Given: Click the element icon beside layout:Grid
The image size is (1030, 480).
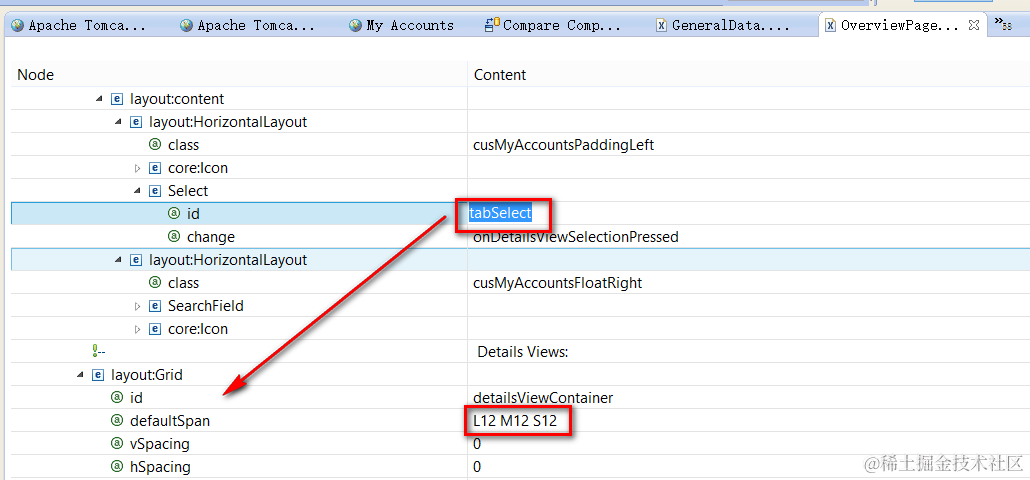Looking at the screenshot, I should [98, 375].
